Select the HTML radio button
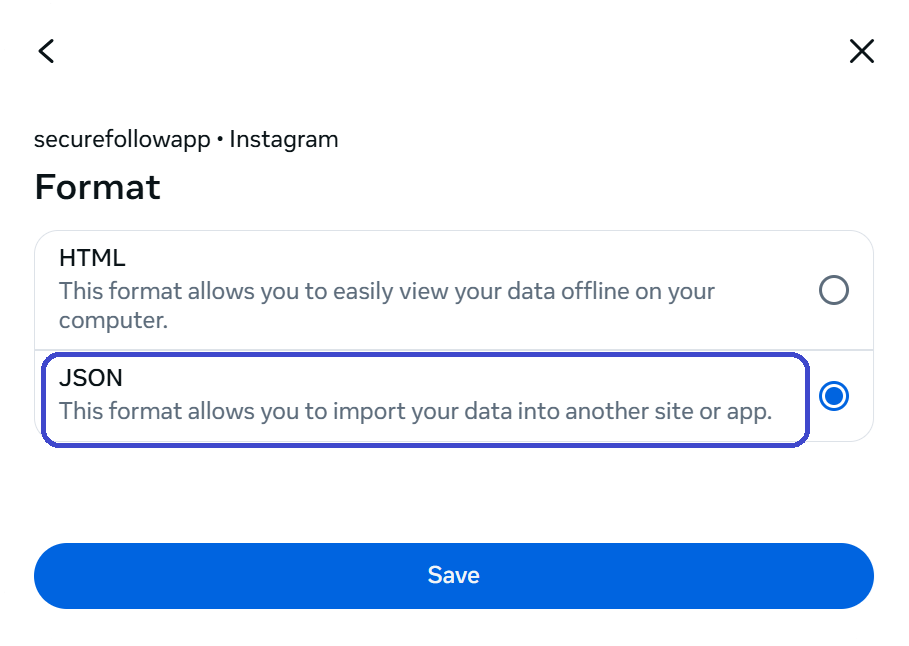This screenshot has width=909, height=646. point(833,291)
